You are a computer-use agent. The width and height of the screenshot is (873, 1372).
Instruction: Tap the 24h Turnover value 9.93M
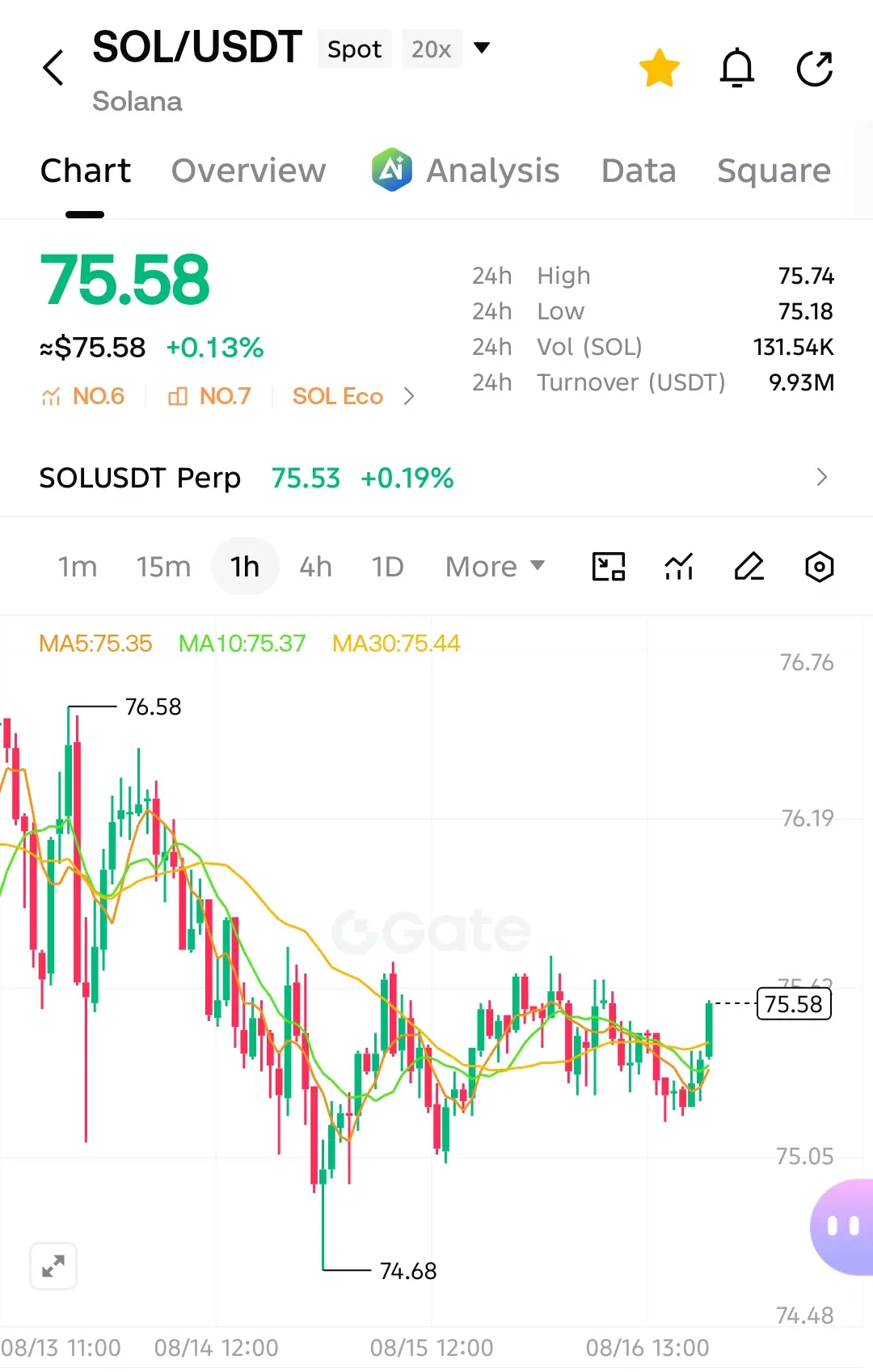[x=802, y=382]
